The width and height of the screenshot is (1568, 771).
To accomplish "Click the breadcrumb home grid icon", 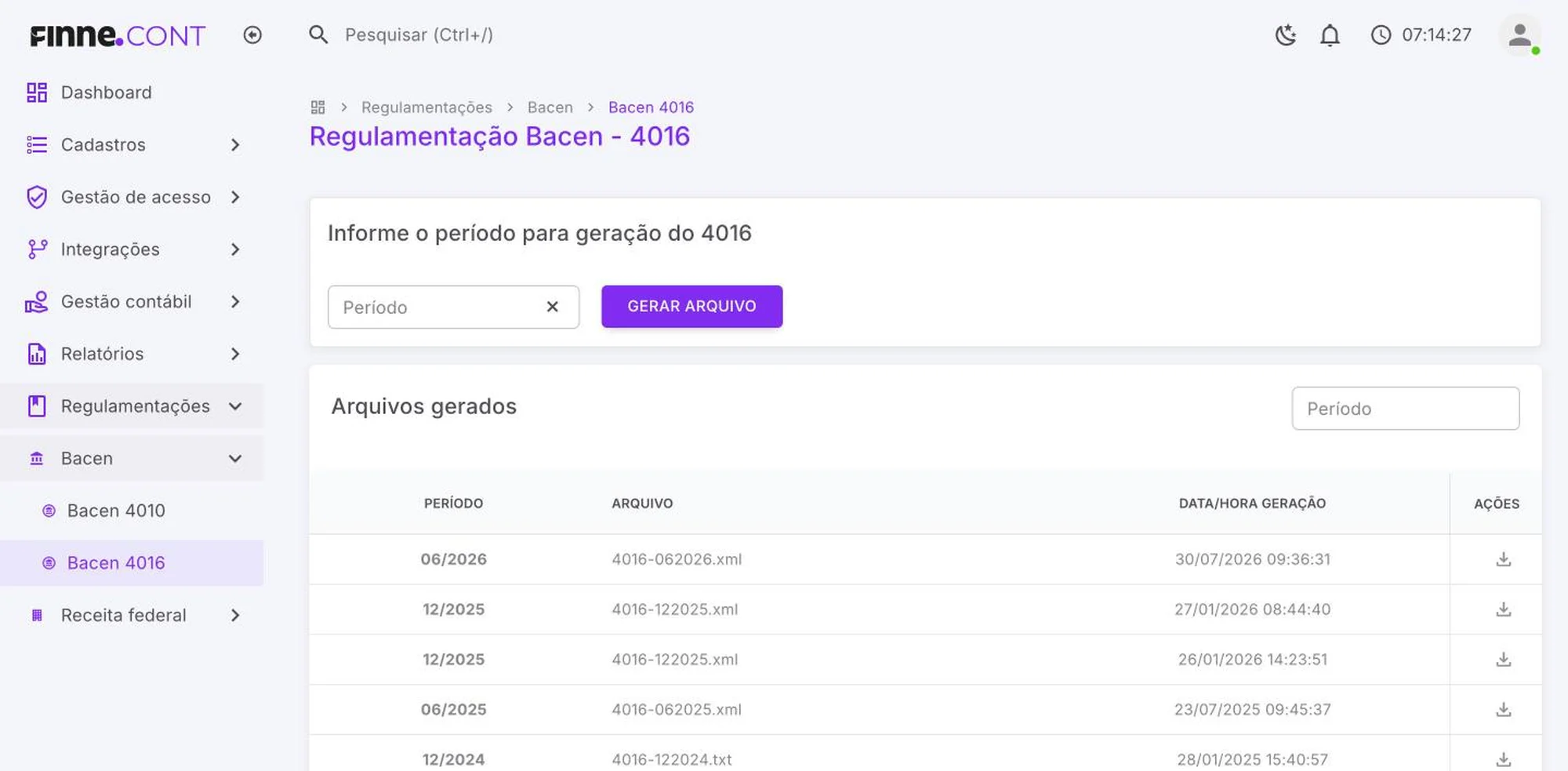I will click(318, 107).
